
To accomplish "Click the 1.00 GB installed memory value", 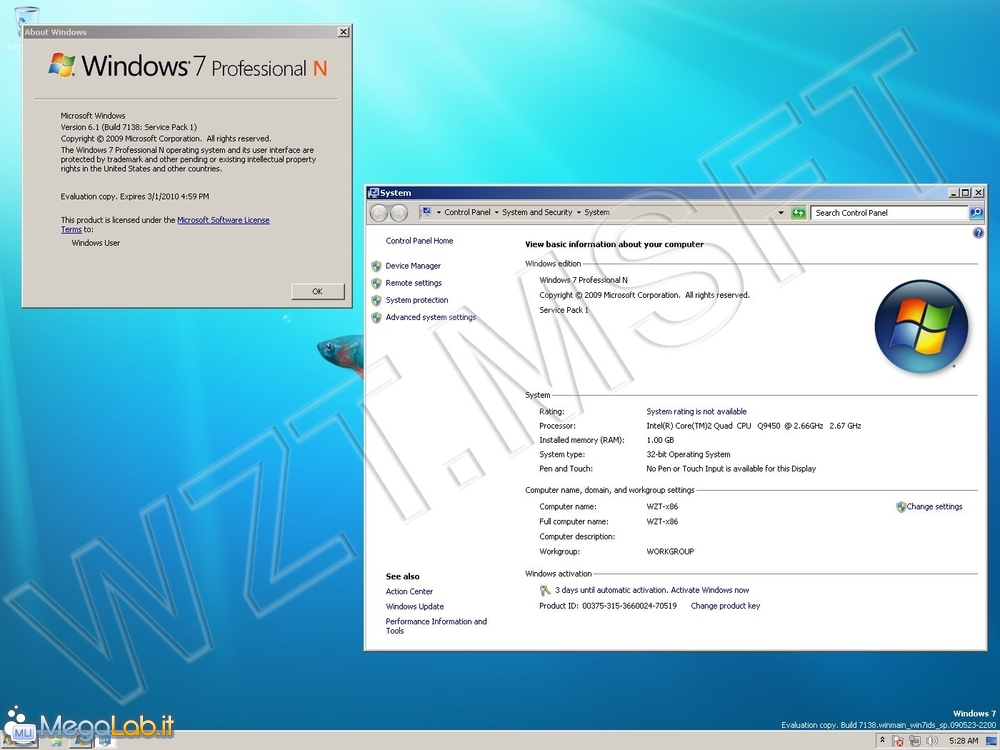I will [660, 441].
